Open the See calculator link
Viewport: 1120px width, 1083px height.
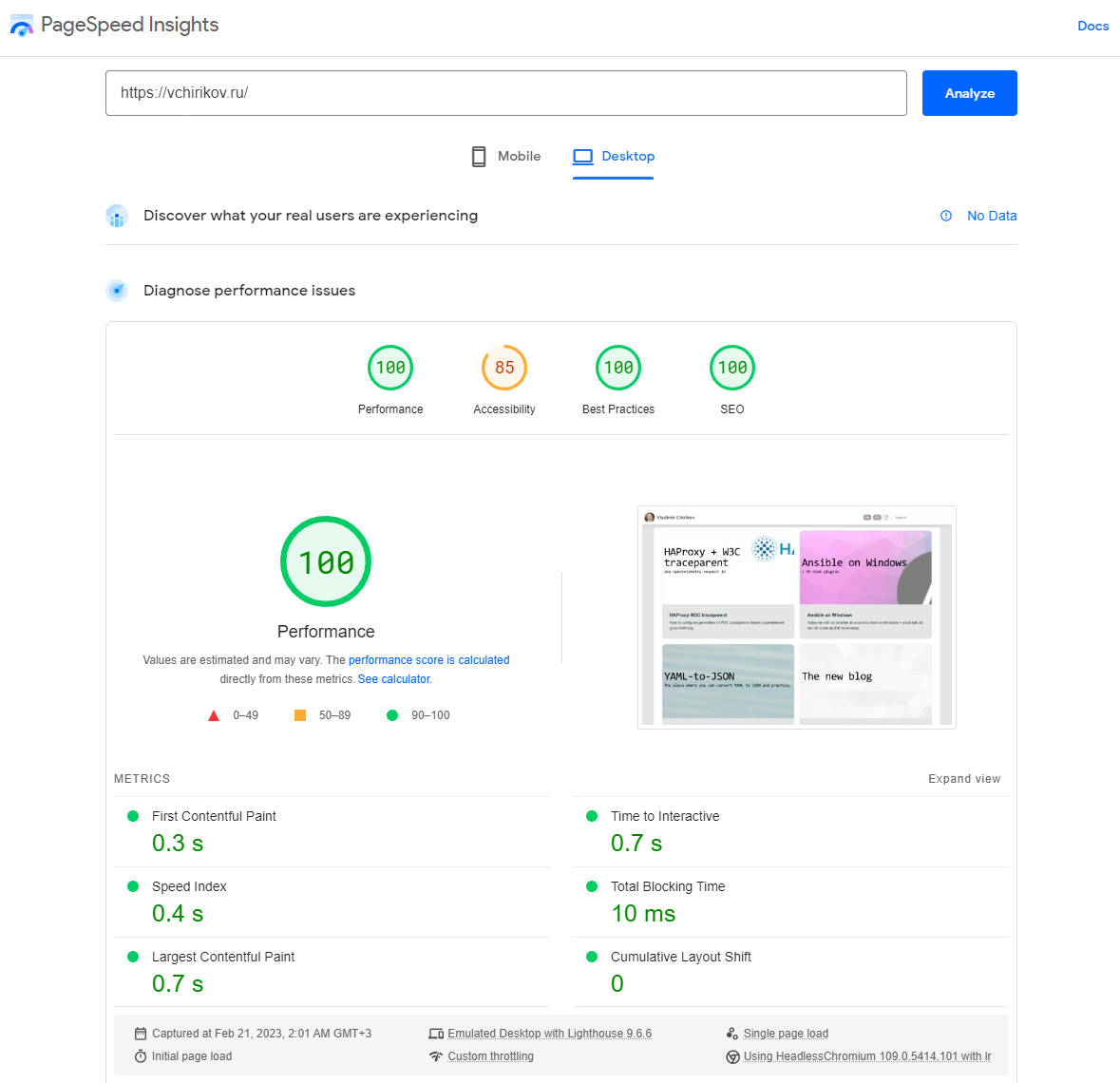tap(394, 679)
